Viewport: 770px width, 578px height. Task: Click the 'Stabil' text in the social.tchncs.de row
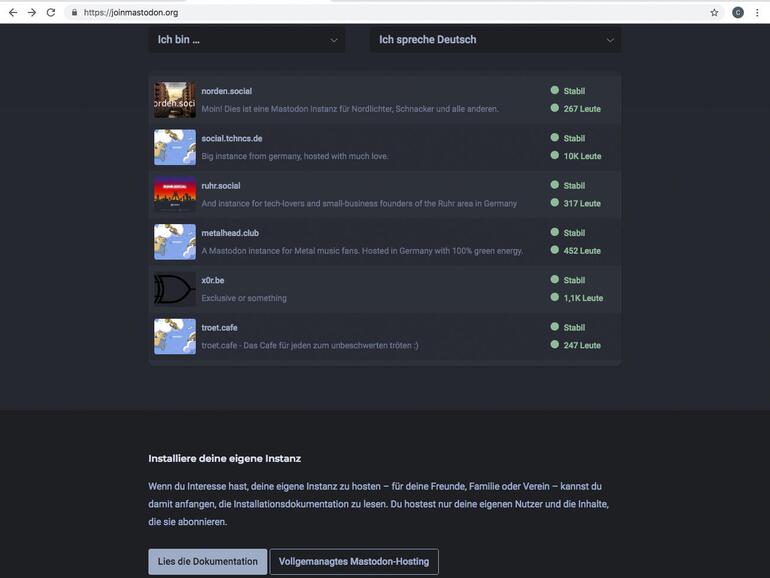pyautogui.click(x=574, y=138)
